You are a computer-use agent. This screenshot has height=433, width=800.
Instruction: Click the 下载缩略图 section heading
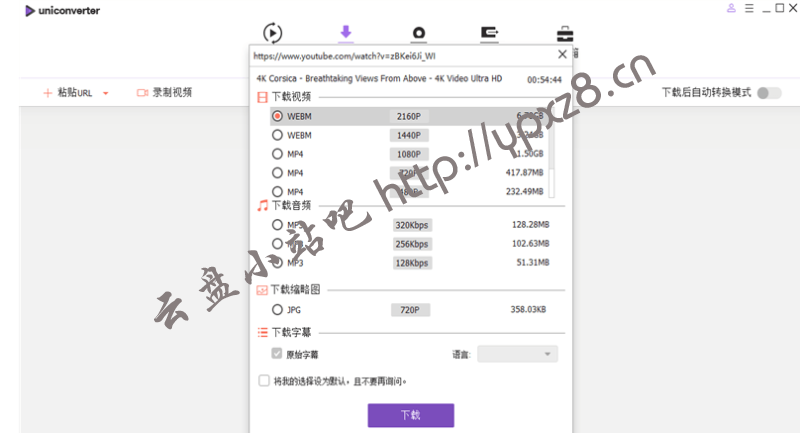click(295, 290)
